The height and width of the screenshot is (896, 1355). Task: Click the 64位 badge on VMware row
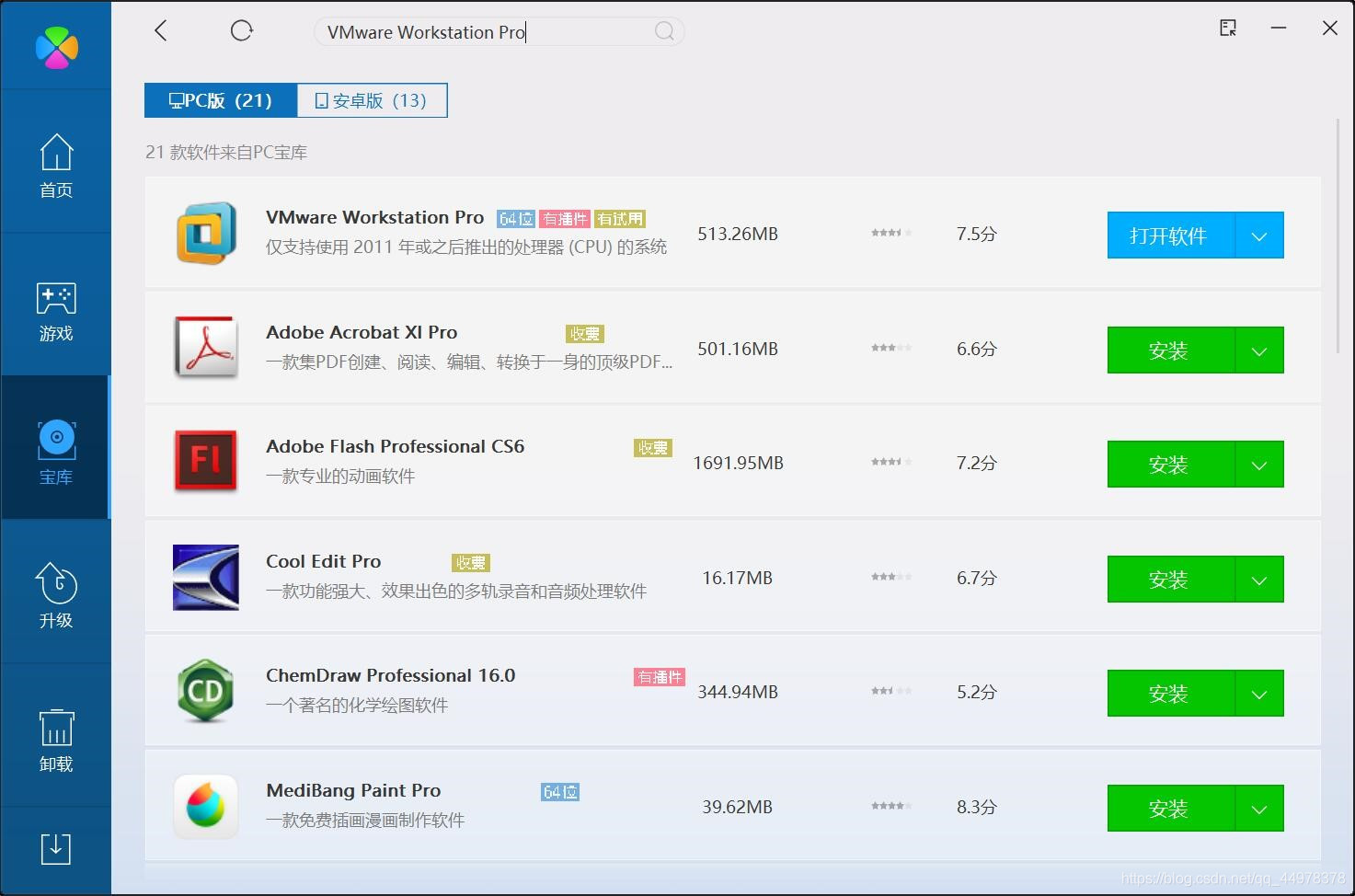[516, 219]
